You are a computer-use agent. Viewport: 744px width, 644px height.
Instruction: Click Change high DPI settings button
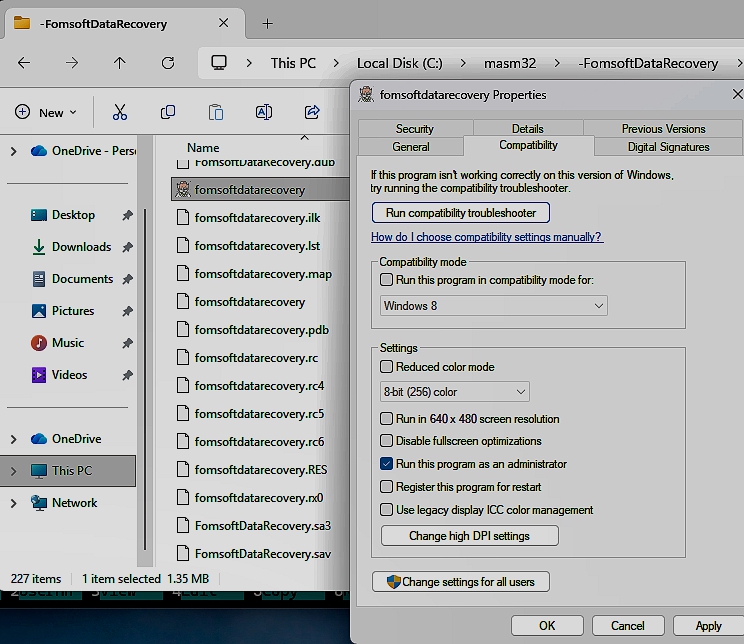(x=469, y=536)
